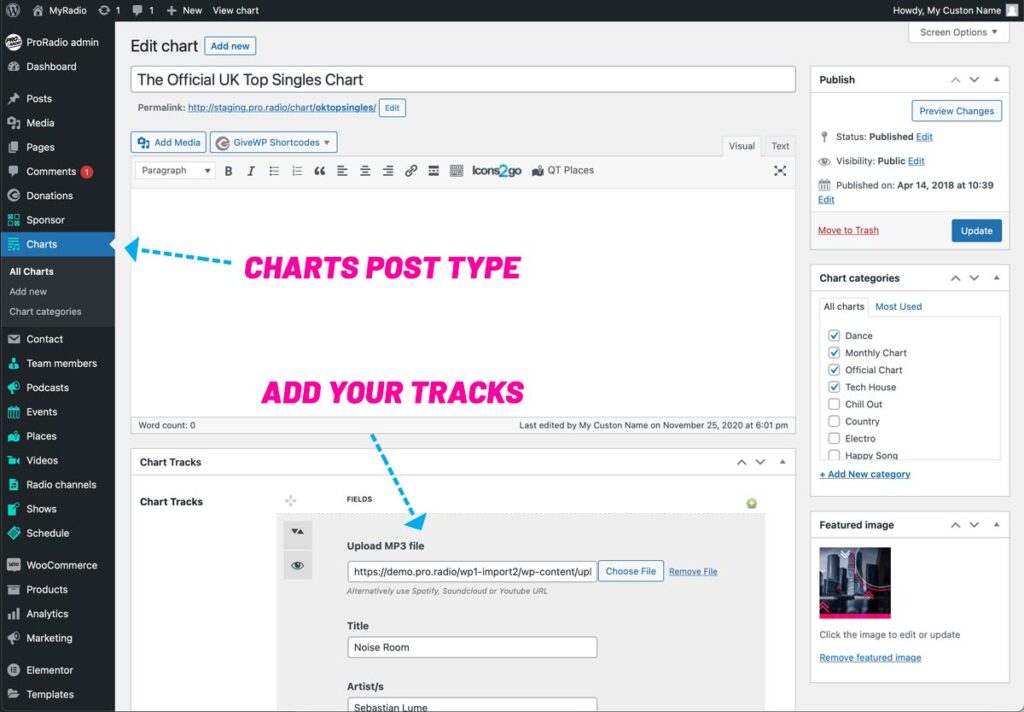
Task: Uncheck the Dance category checkbox
Action: pyautogui.click(x=834, y=336)
